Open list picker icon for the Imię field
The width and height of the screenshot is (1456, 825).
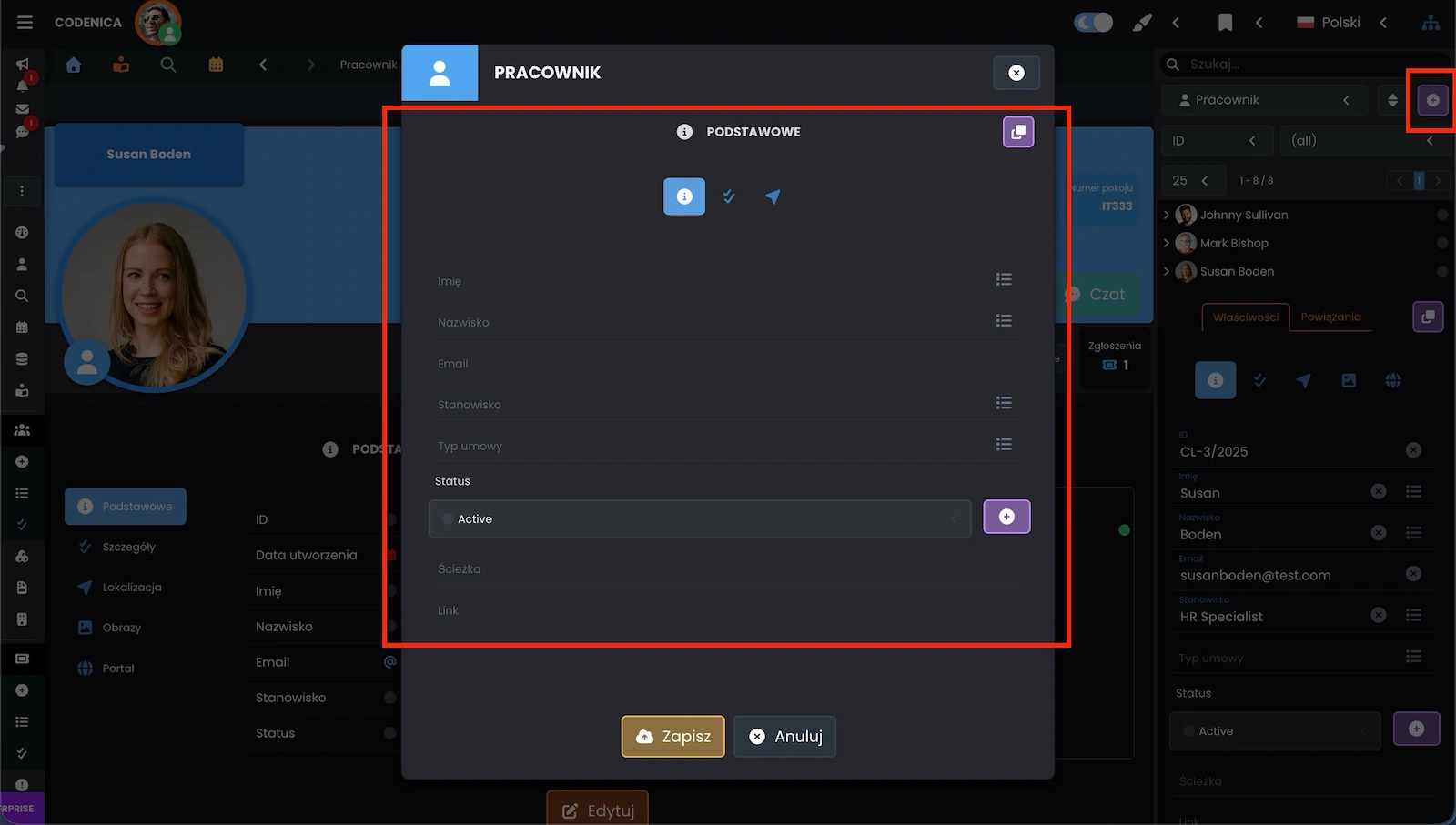[1004, 280]
